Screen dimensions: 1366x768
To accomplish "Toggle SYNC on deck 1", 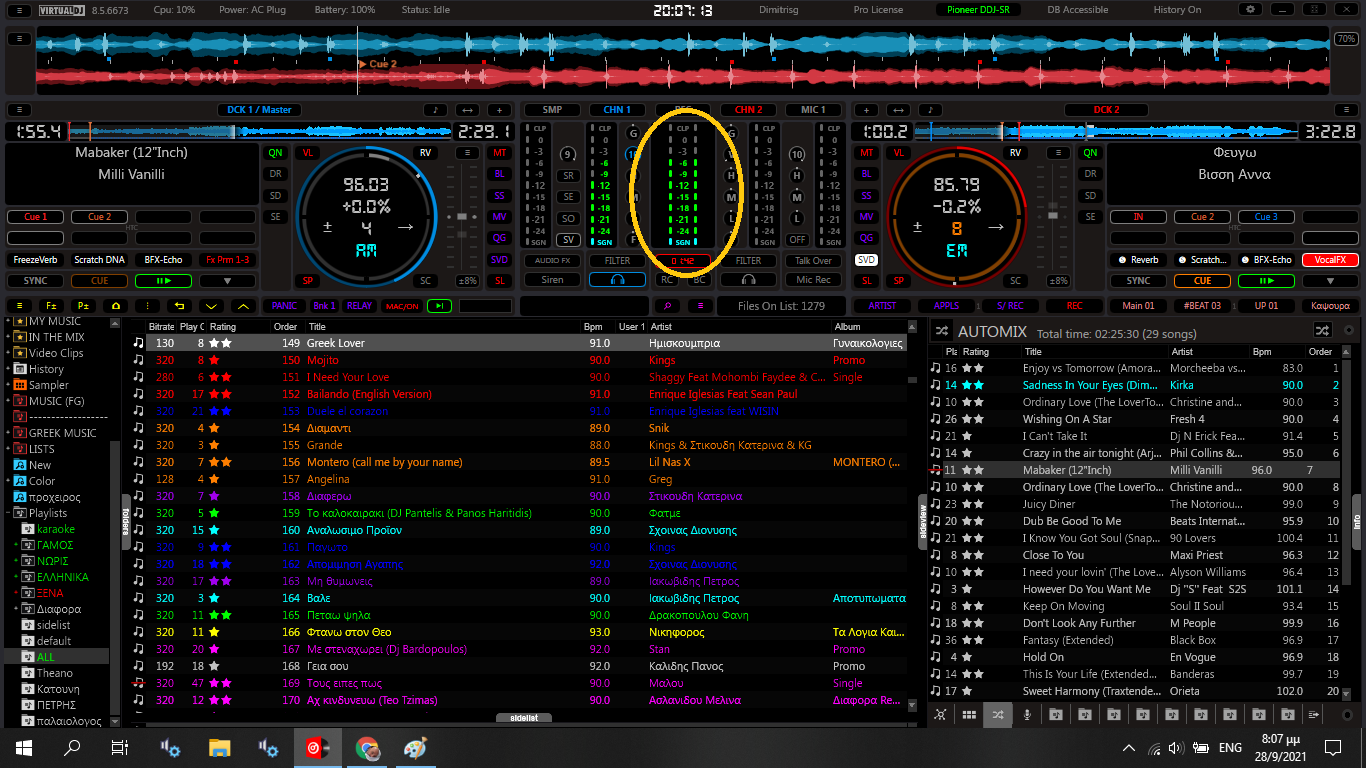I will [35, 281].
